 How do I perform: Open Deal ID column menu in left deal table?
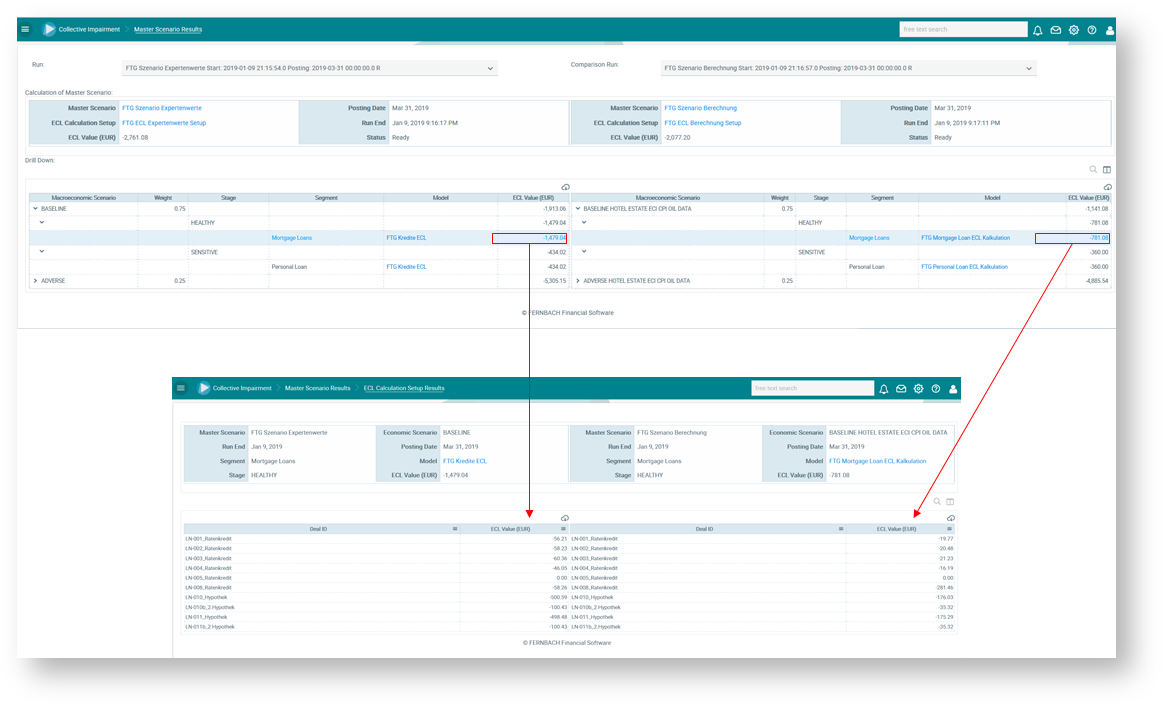coord(455,528)
